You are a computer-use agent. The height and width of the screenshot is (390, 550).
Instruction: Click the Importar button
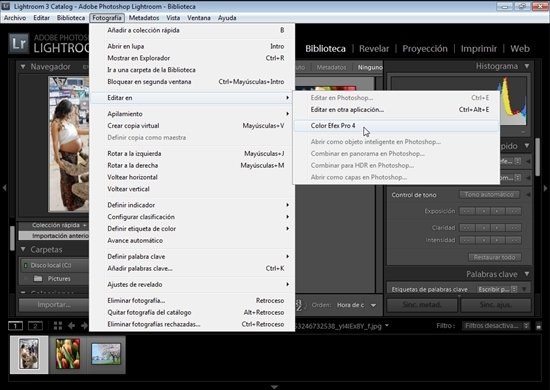[54, 305]
